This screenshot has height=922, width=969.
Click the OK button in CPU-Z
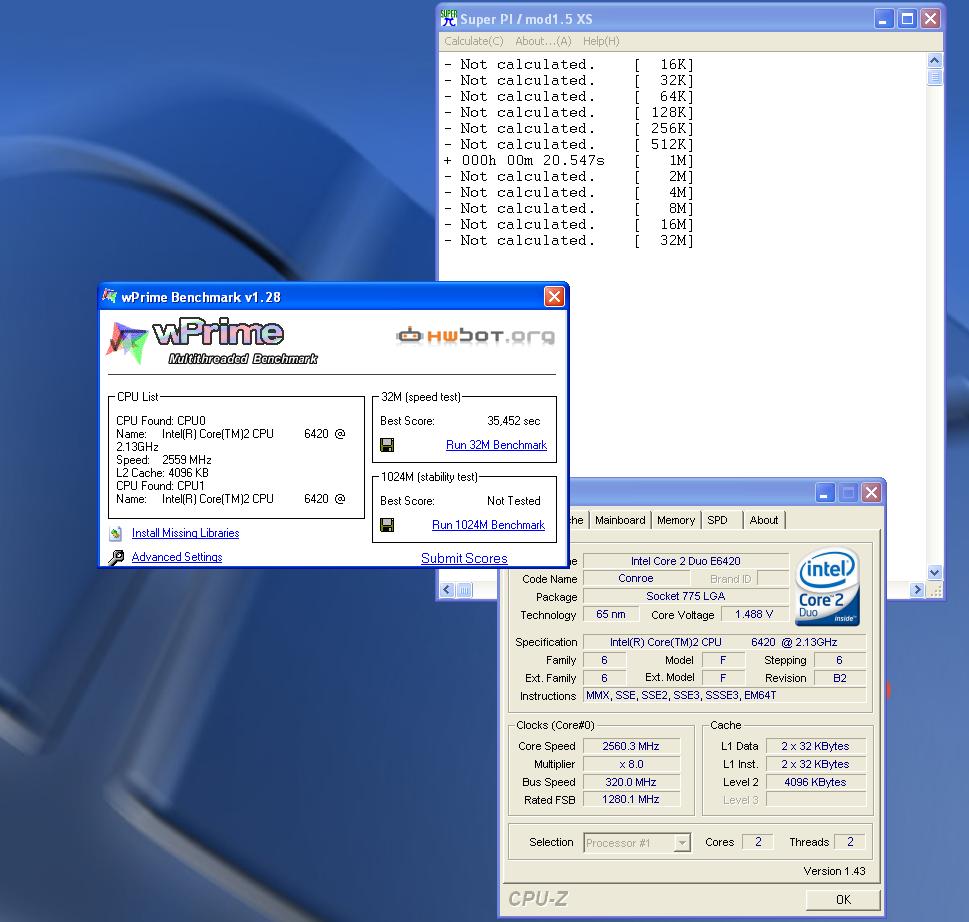click(x=843, y=899)
